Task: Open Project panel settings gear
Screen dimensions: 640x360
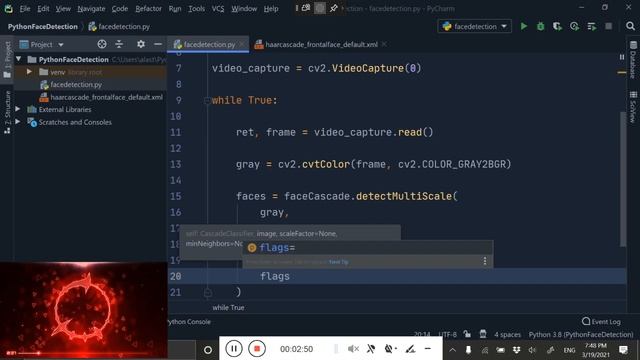Action: click(x=141, y=44)
